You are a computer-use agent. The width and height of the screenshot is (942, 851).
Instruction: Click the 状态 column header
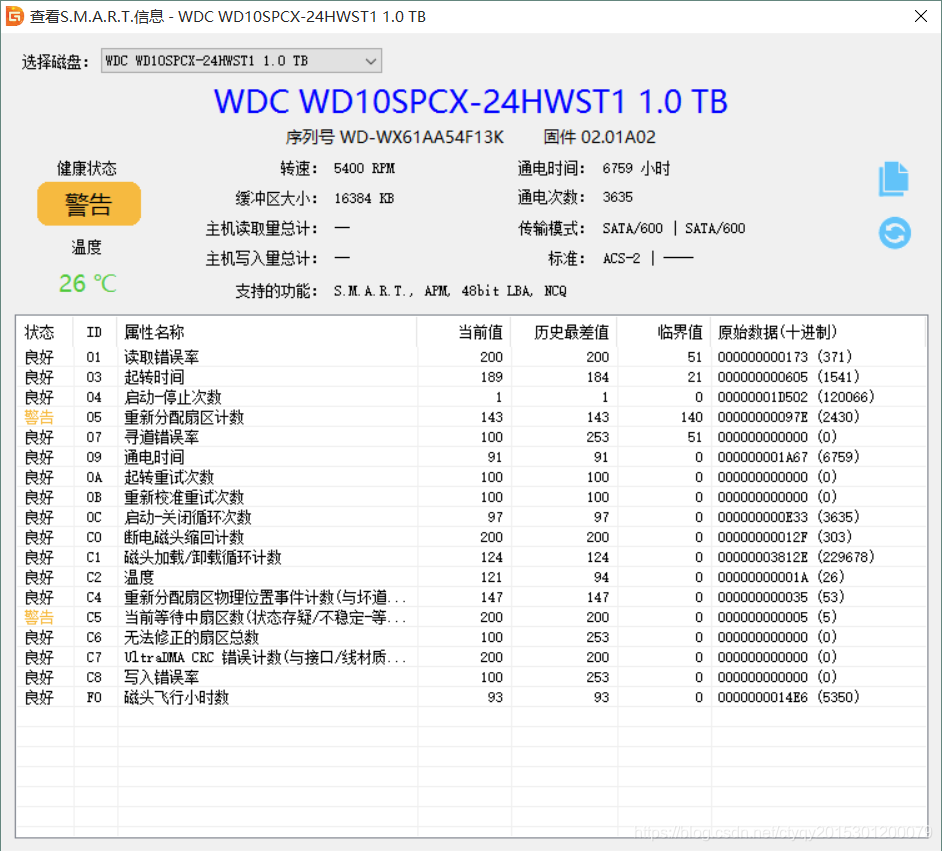pyautogui.click(x=40, y=332)
